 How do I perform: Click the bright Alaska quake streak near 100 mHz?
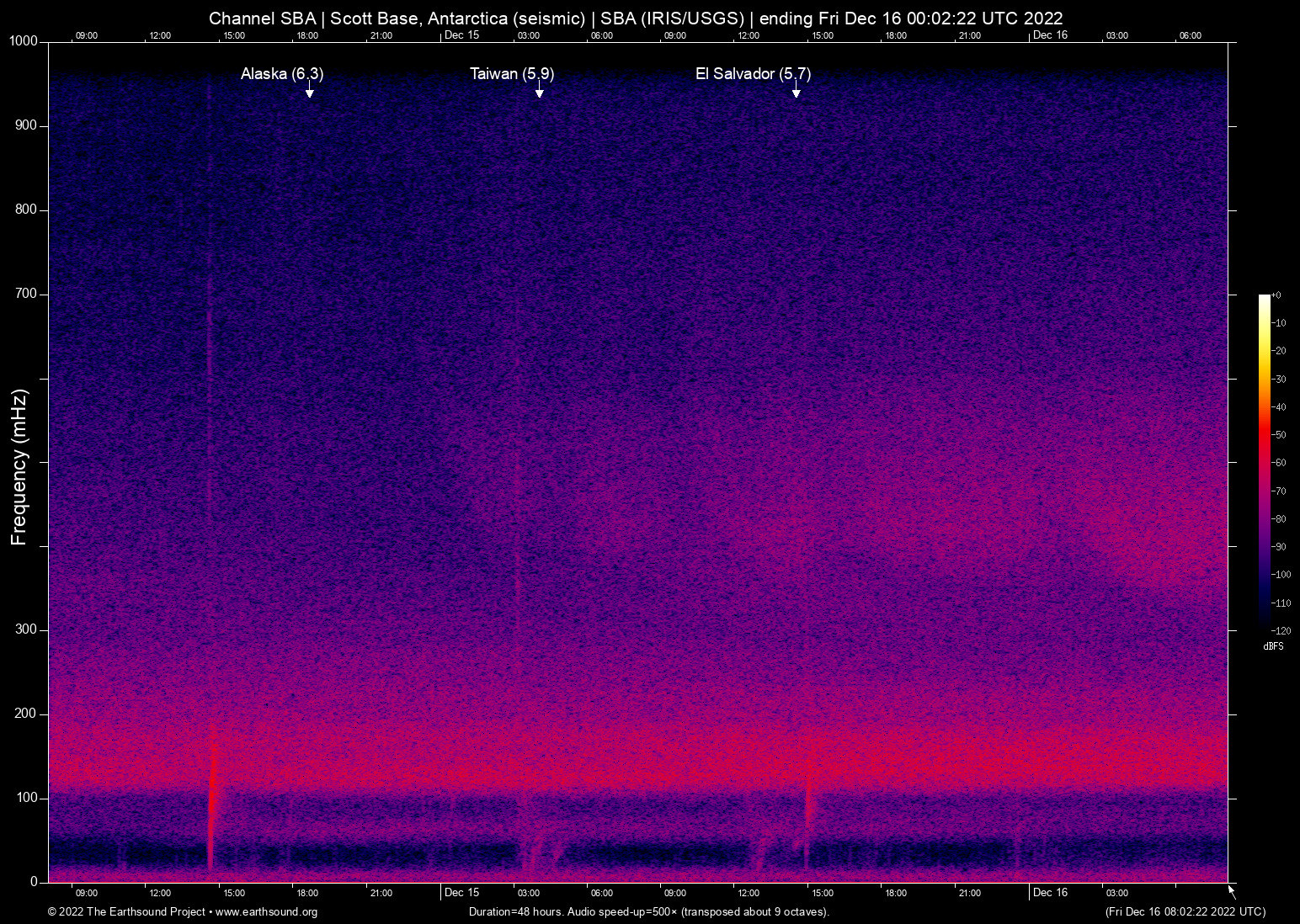[211, 799]
